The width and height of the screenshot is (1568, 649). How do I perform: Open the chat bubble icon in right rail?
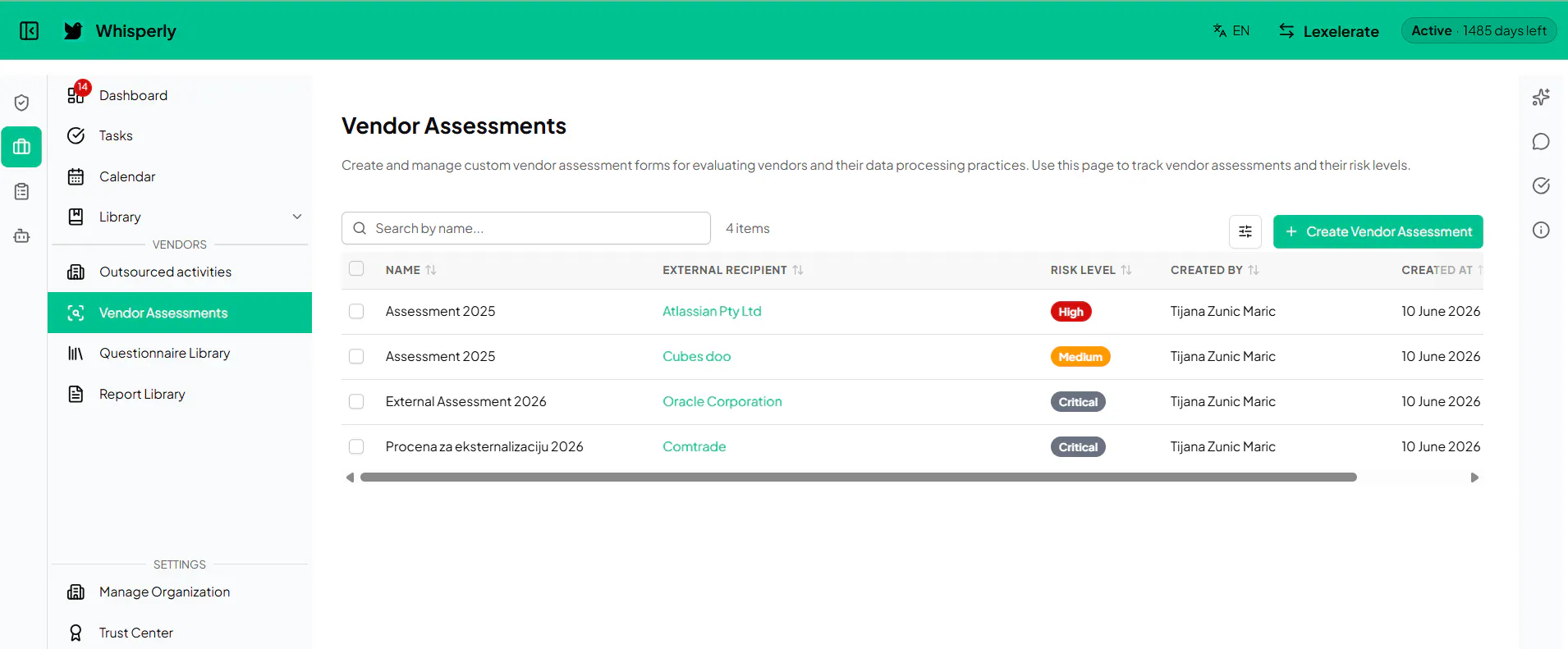(1541, 142)
